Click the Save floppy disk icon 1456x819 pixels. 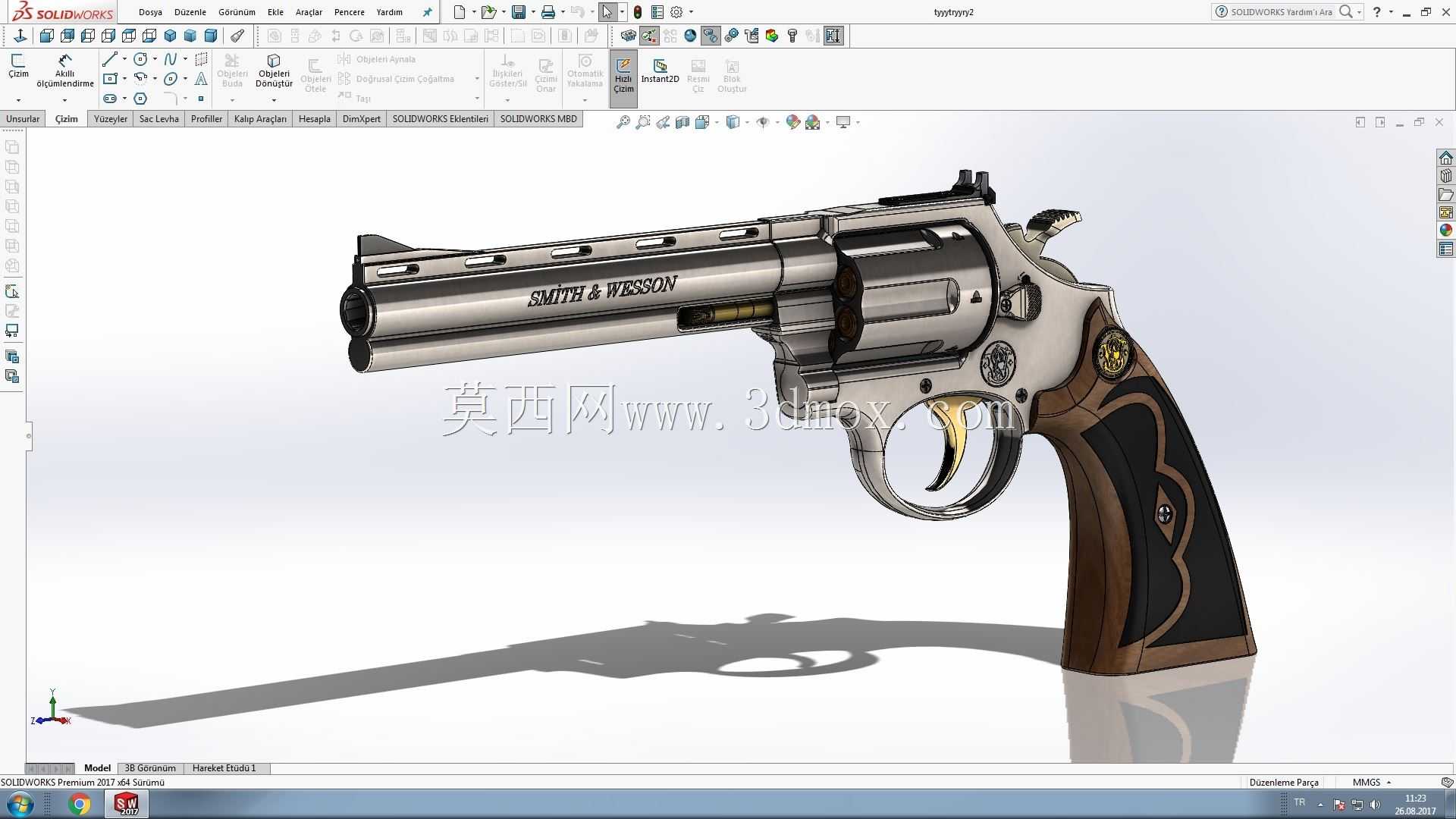click(x=519, y=12)
